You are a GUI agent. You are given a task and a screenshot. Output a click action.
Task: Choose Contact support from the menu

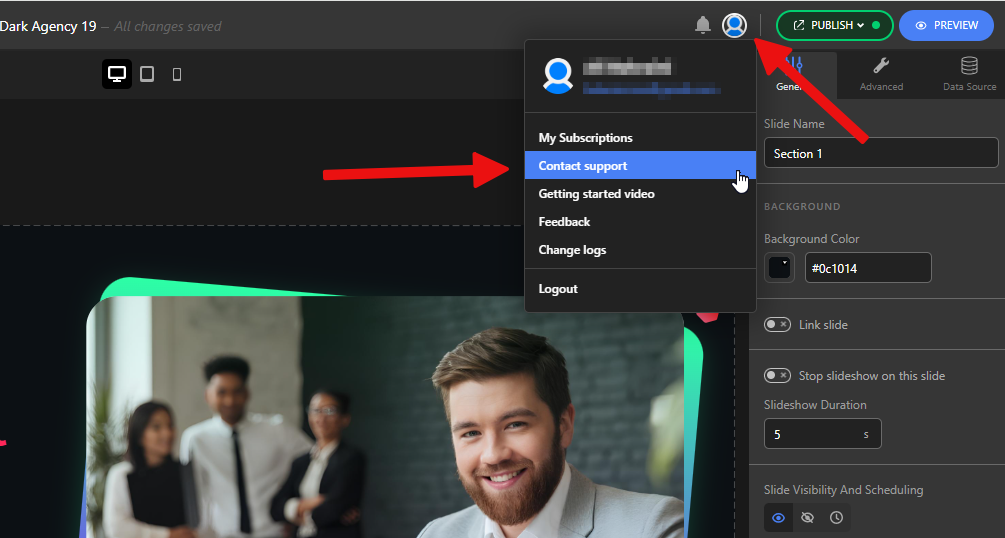coord(640,165)
